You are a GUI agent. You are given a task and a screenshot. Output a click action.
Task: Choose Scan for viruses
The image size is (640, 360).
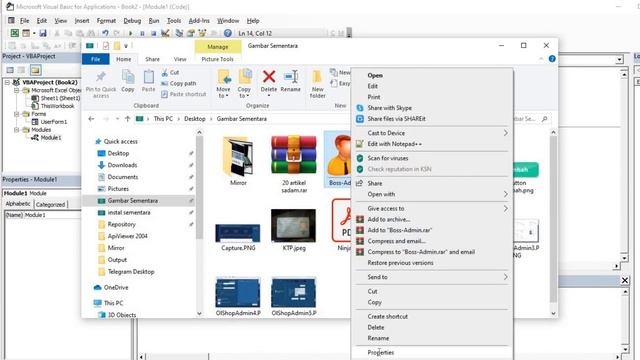pyautogui.click(x=432, y=158)
